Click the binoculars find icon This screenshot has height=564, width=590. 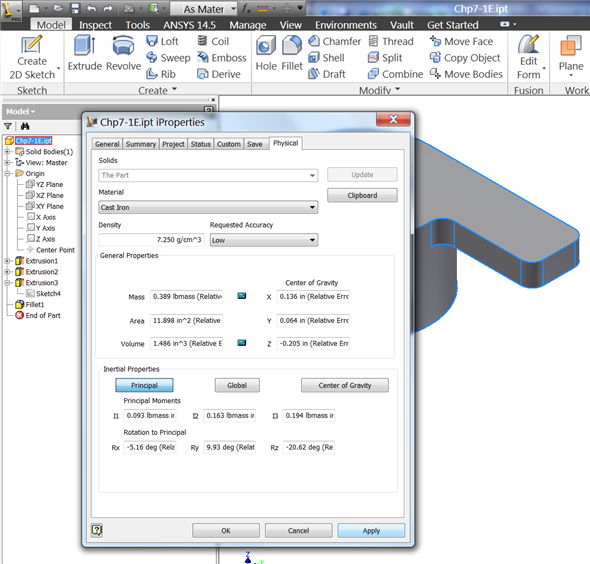(x=25, y=126)
